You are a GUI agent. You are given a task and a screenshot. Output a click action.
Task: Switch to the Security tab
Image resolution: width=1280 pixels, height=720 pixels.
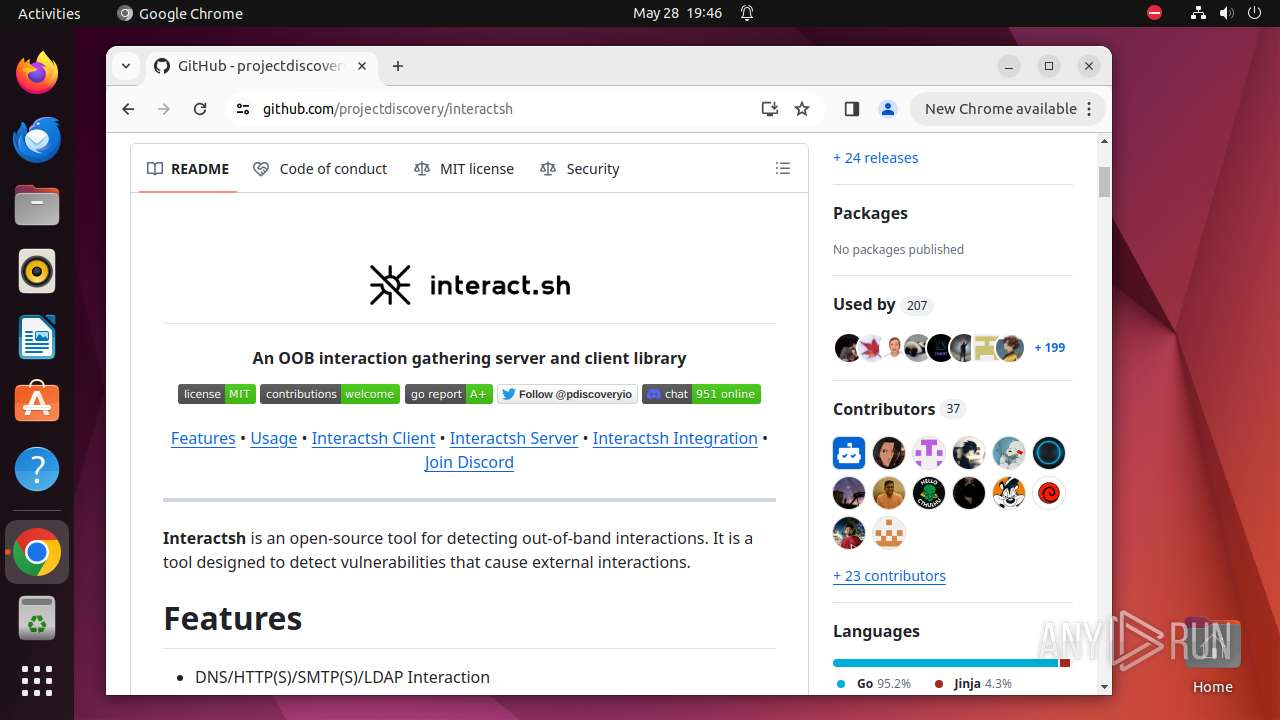coord(580,169)
